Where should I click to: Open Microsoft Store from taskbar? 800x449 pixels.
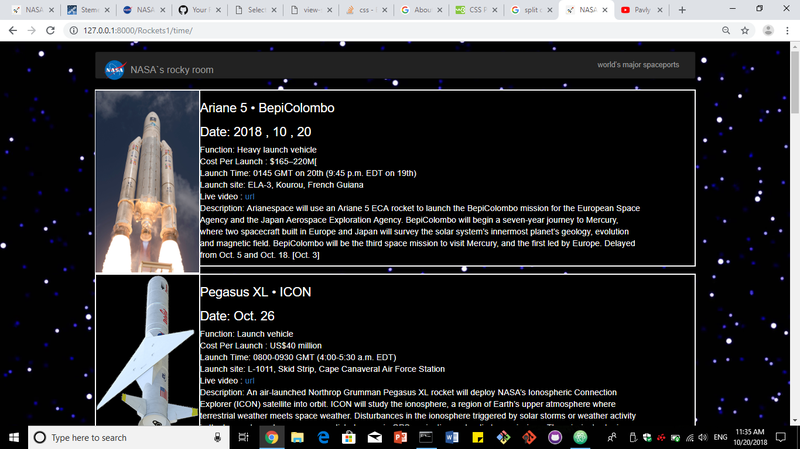tap(348, 437)
